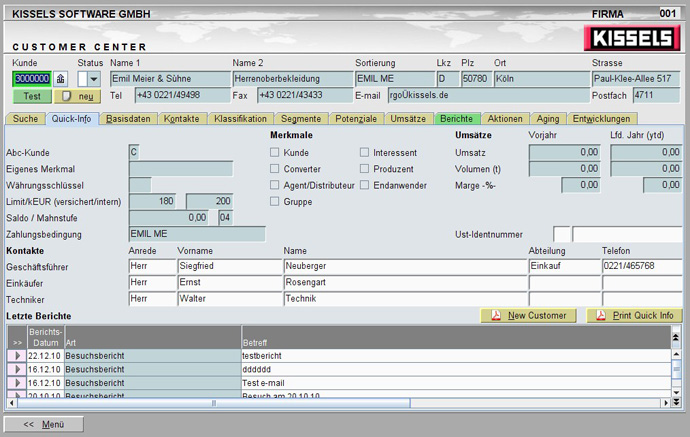Open the Klassifikation tab

(240, 119)
